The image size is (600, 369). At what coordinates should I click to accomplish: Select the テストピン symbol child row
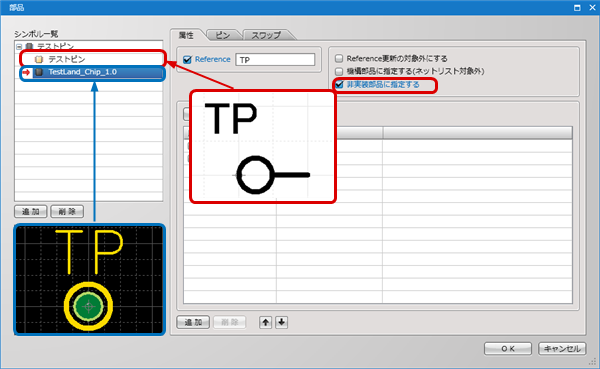tap(92, 59)
